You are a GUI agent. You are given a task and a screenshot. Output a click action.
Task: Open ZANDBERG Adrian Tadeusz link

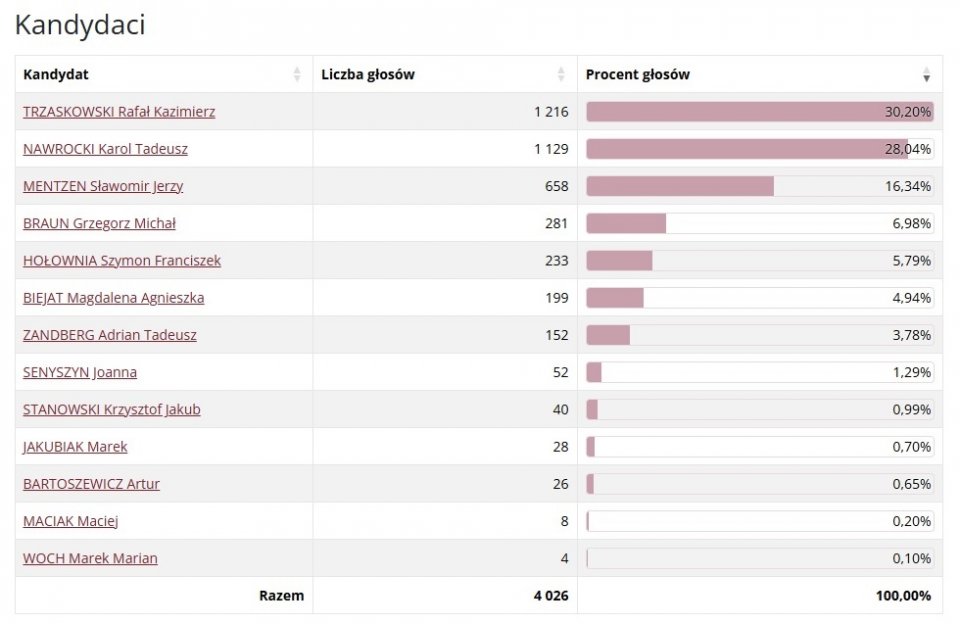click(110, 335)
